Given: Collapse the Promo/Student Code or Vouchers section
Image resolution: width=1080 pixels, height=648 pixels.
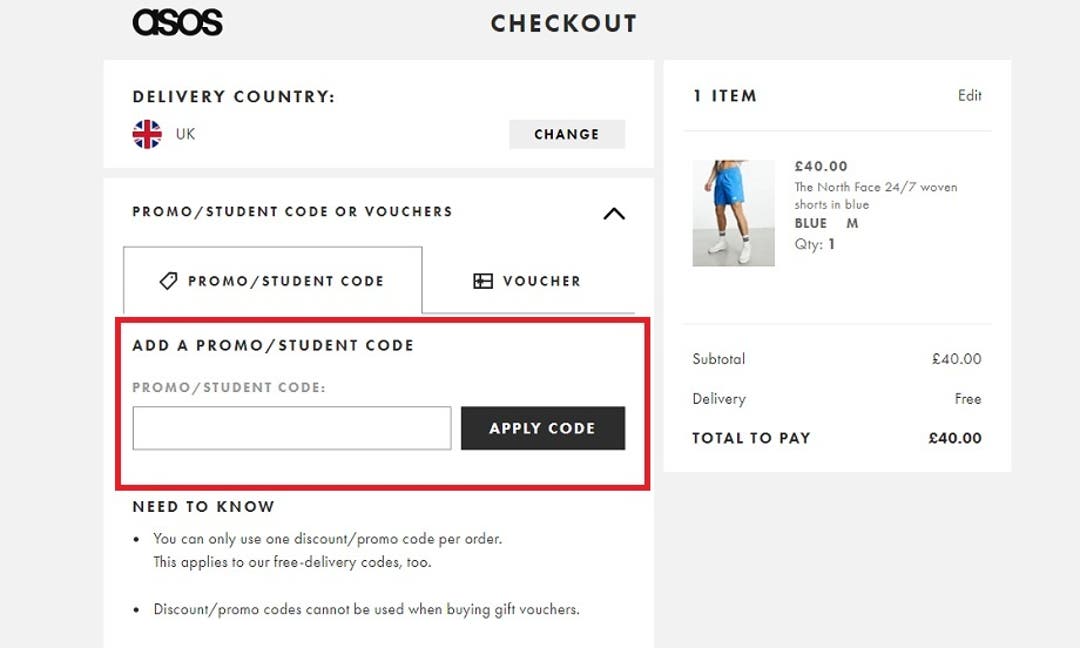Looking at the screenshot, I should (613, 213).
